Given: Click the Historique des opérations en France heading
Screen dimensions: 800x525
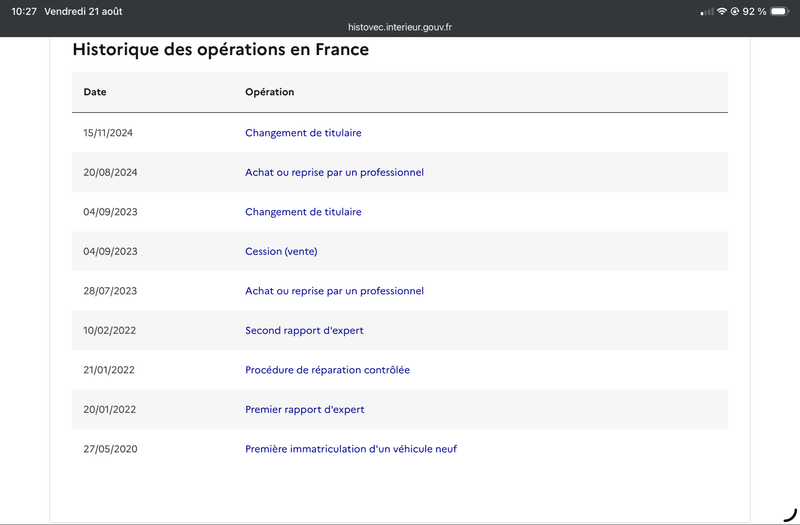Looking at the screenshot, I should [220, 49].
